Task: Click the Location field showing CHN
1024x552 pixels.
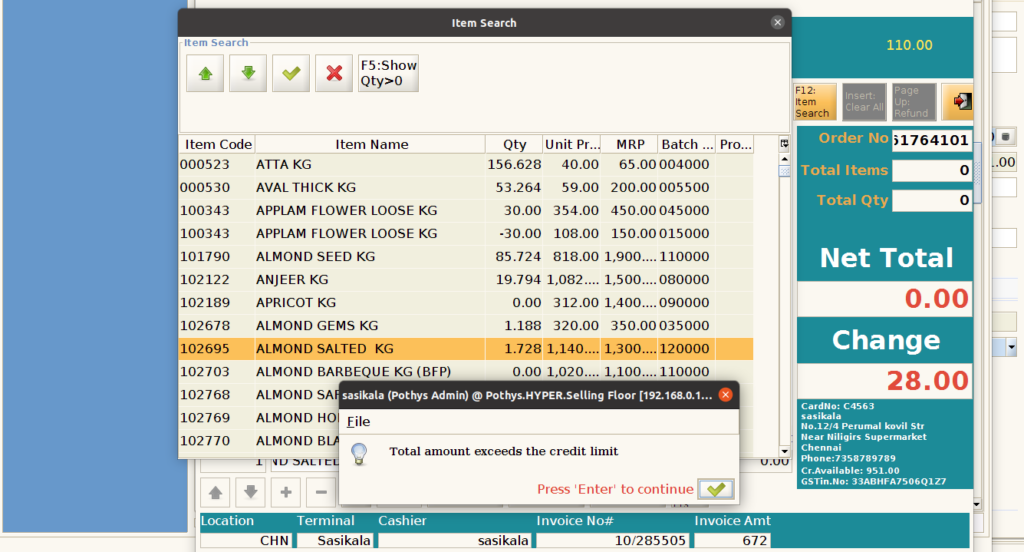Action: (x=246, y=540)
